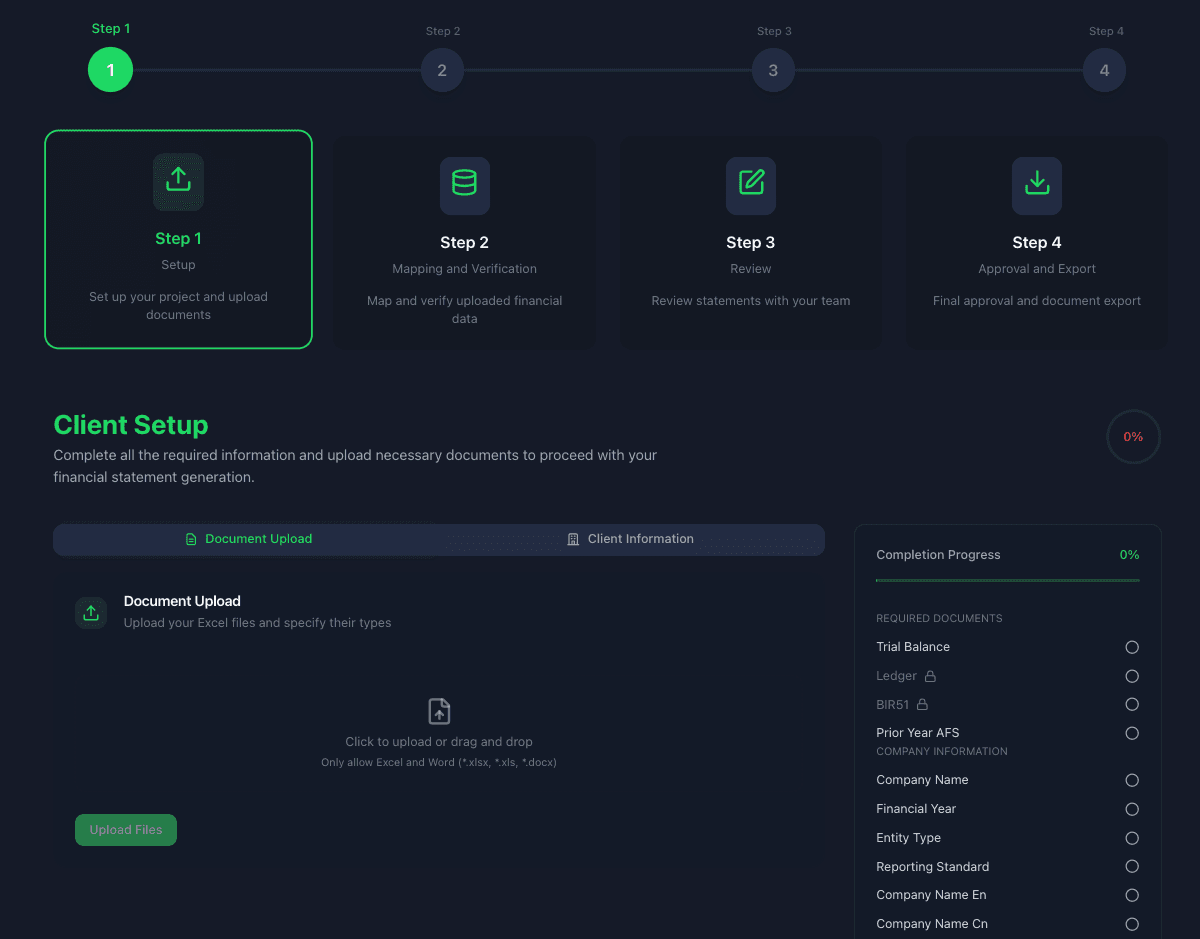Jump to step circle numbered 2
The height and width of the screenshot is (939, 1200).
click(x=442, y=70)
